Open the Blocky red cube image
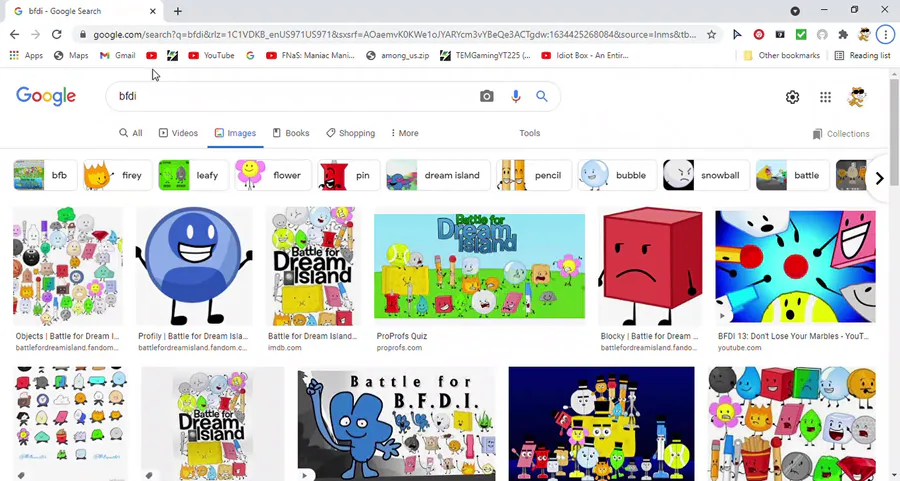 (650, 266)
